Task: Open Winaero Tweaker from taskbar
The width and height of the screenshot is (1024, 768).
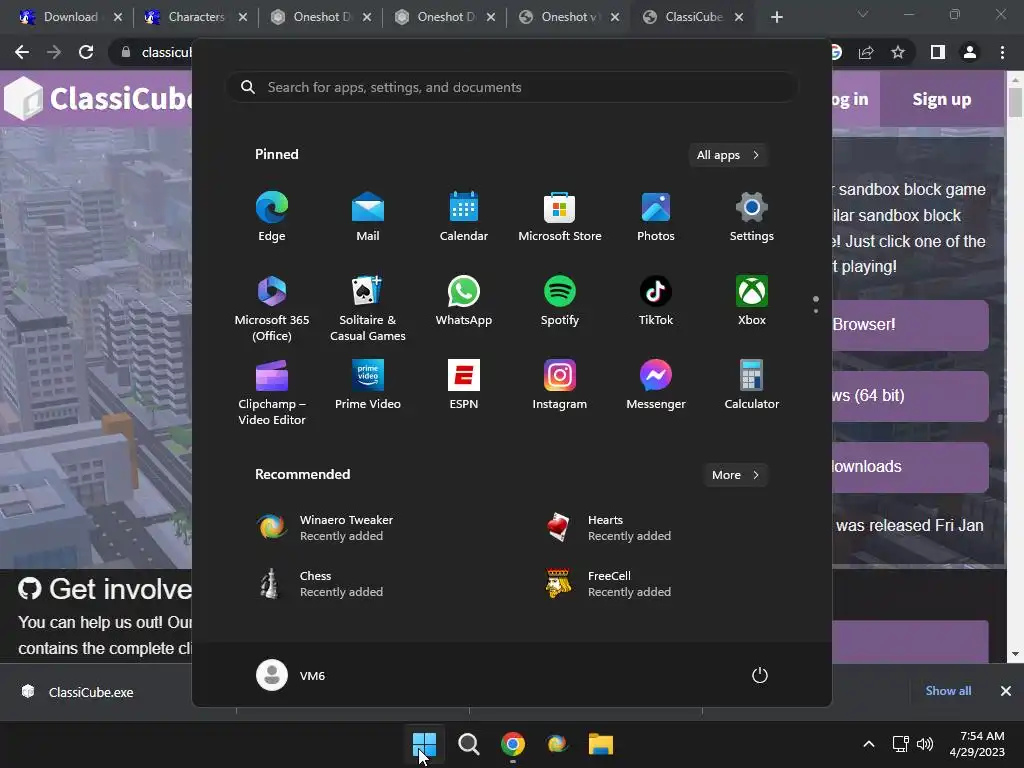Action: coord(556,744)
